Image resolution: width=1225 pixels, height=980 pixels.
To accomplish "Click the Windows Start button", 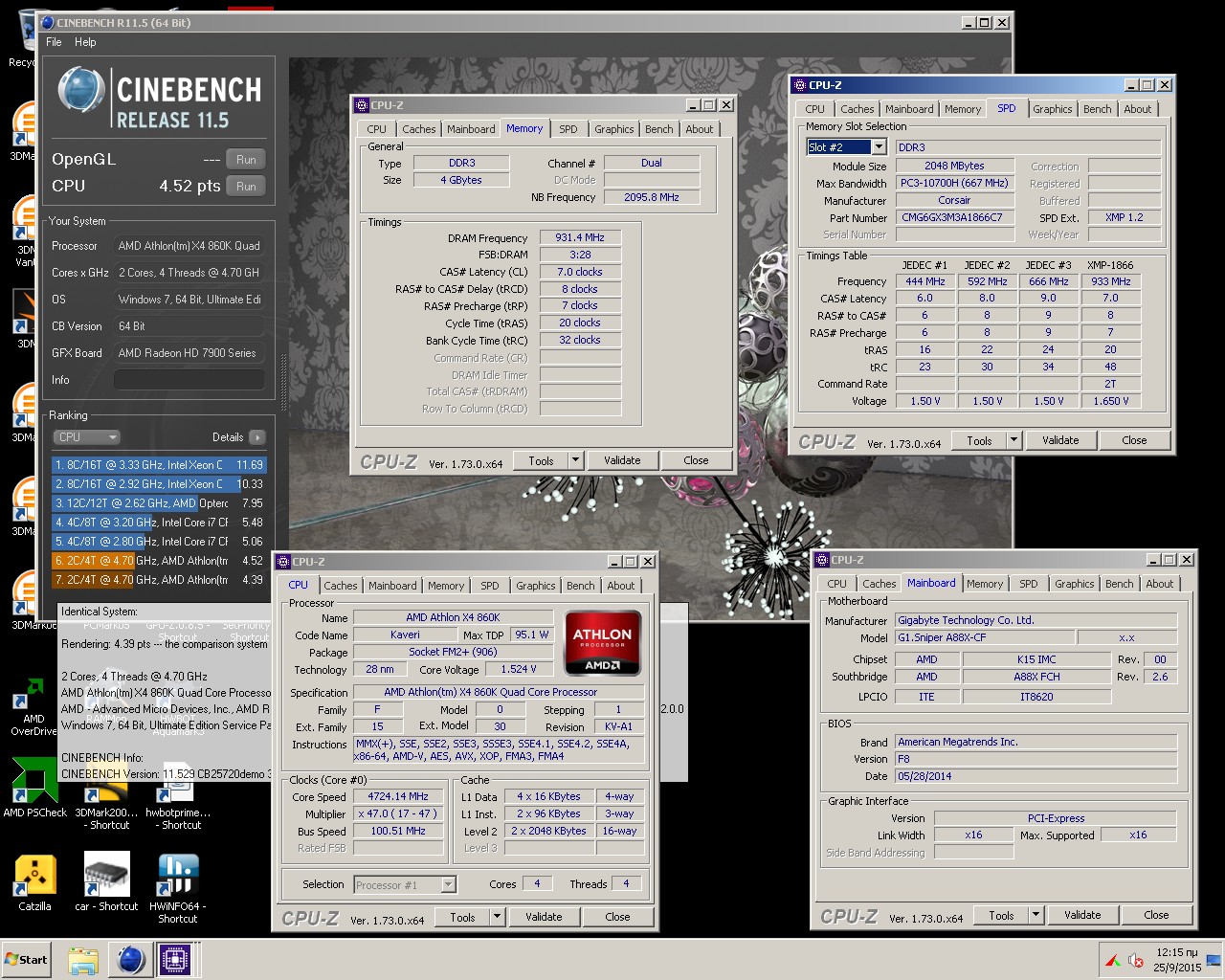I will (x=27, y=959).
